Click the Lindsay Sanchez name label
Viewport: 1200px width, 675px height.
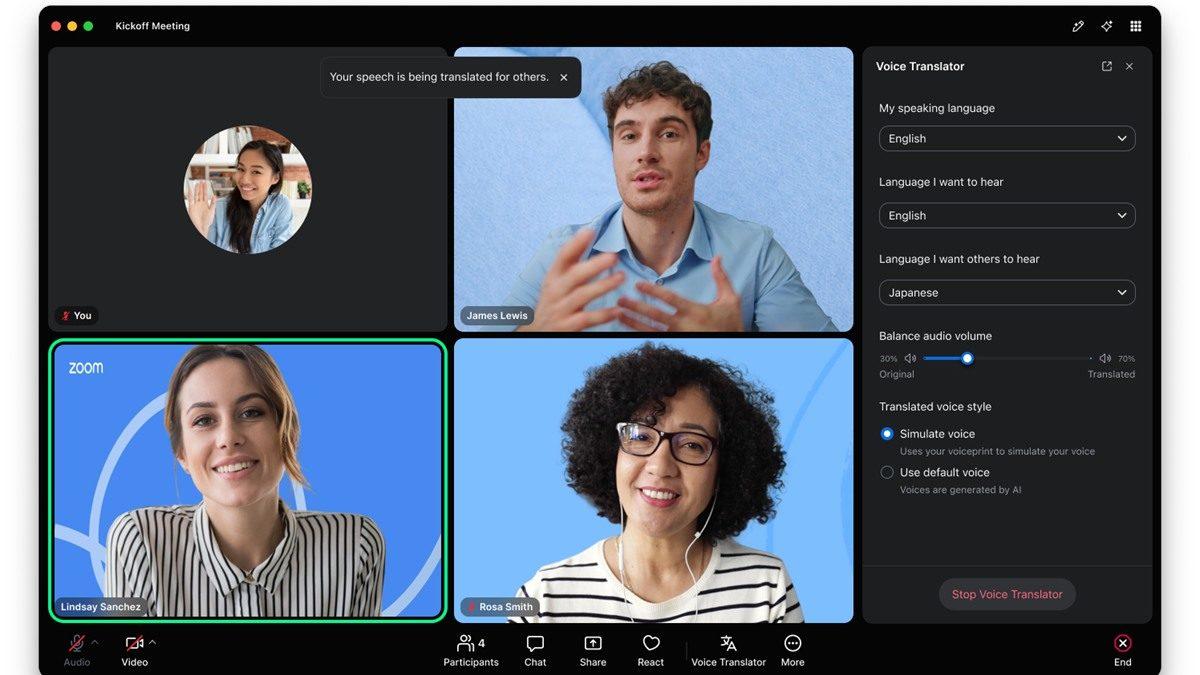point(100,607)
